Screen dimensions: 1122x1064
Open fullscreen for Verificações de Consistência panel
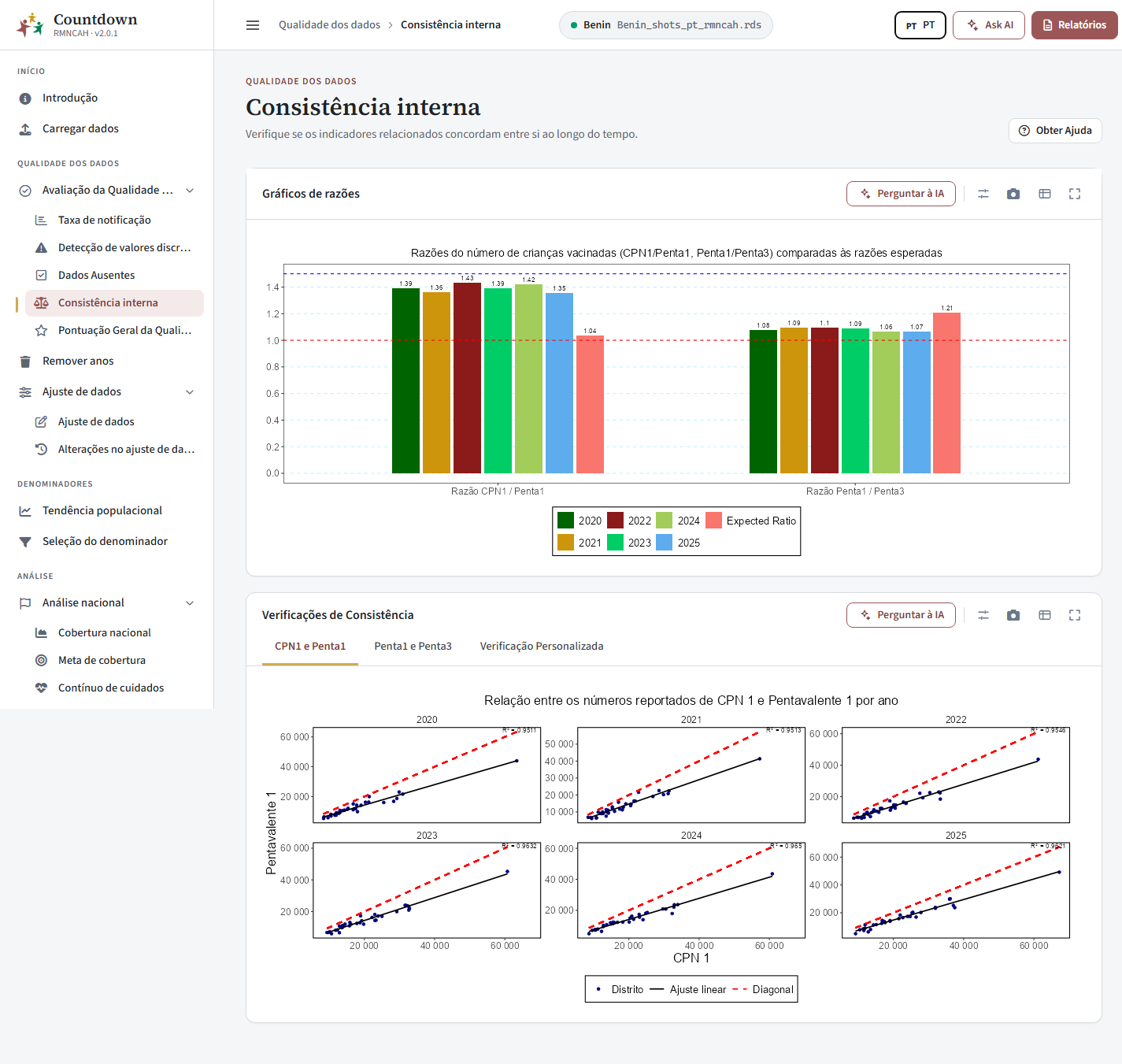point(1075,615)
